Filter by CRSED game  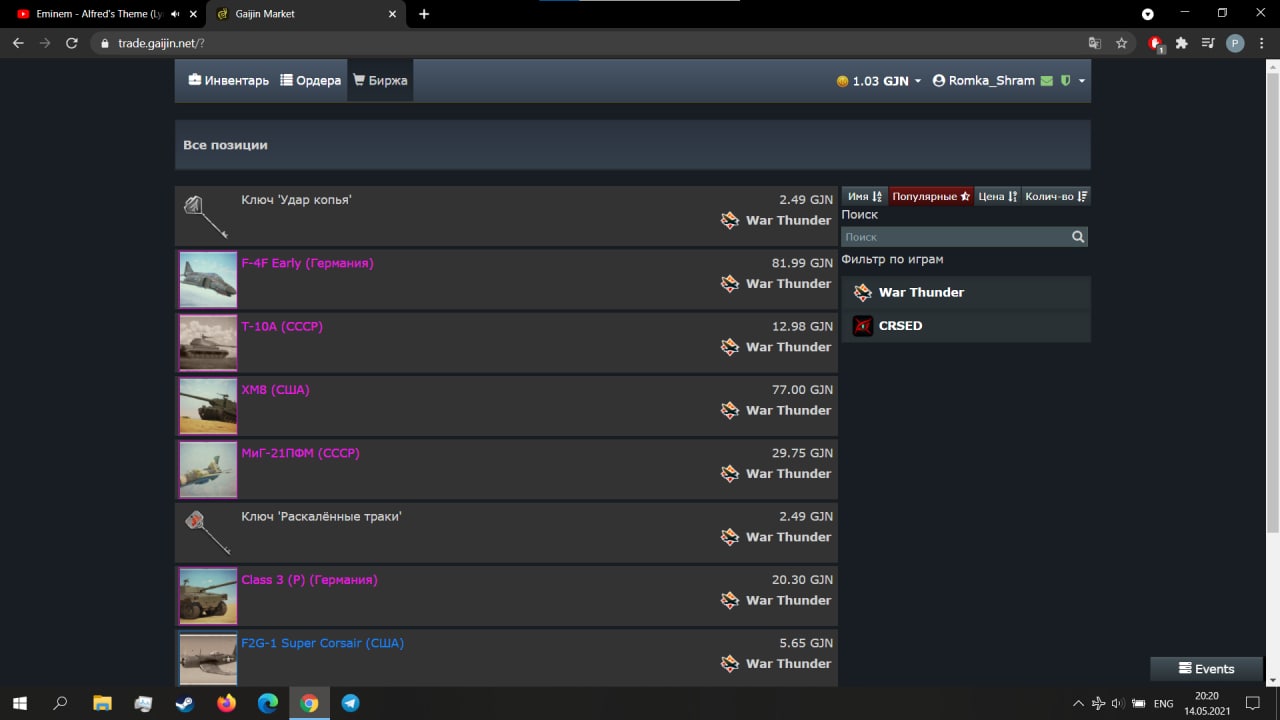click(966, 326)
